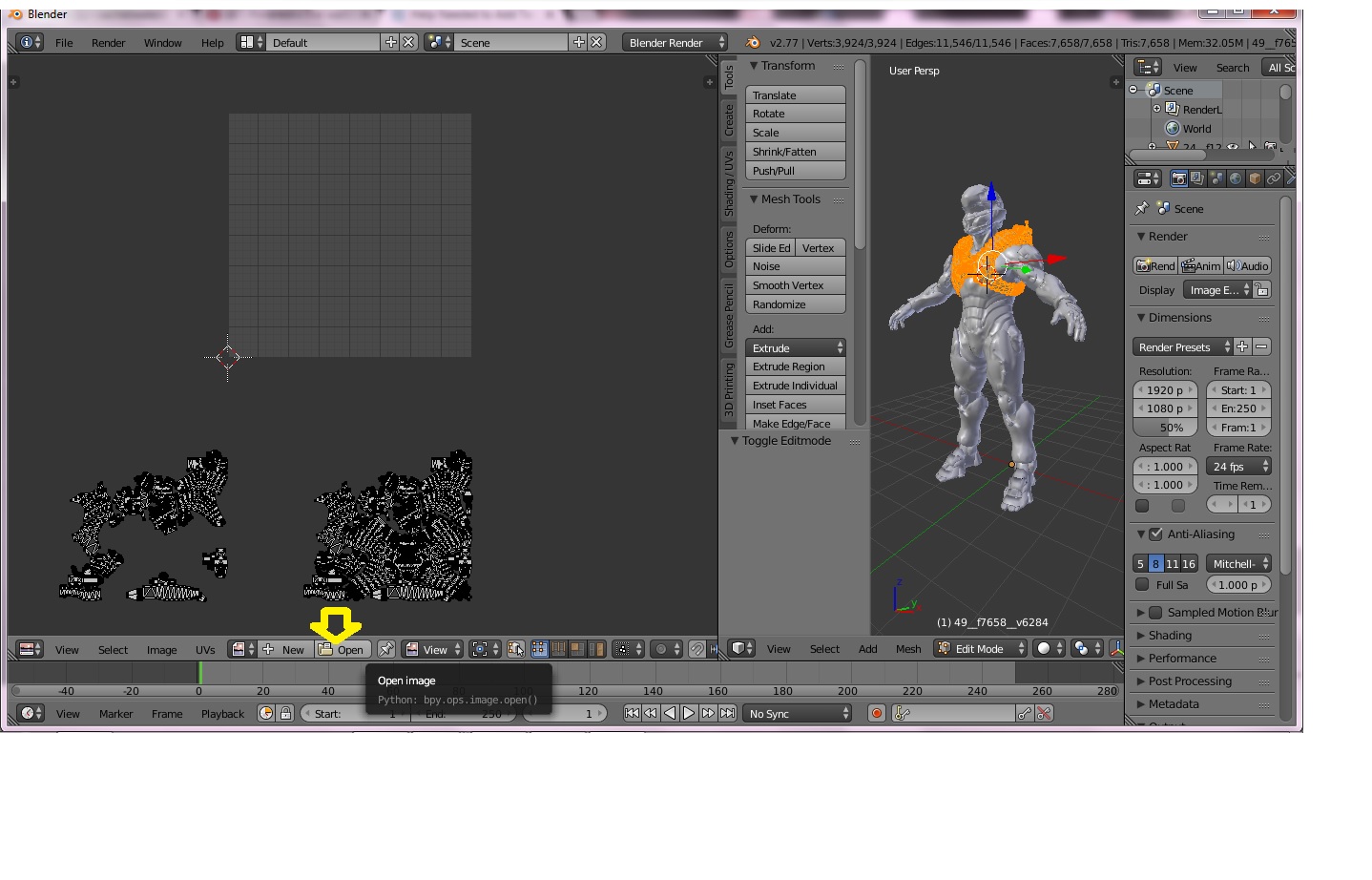Jump to last frame in timeline
Screen dimensions: 1372x880
727,713
